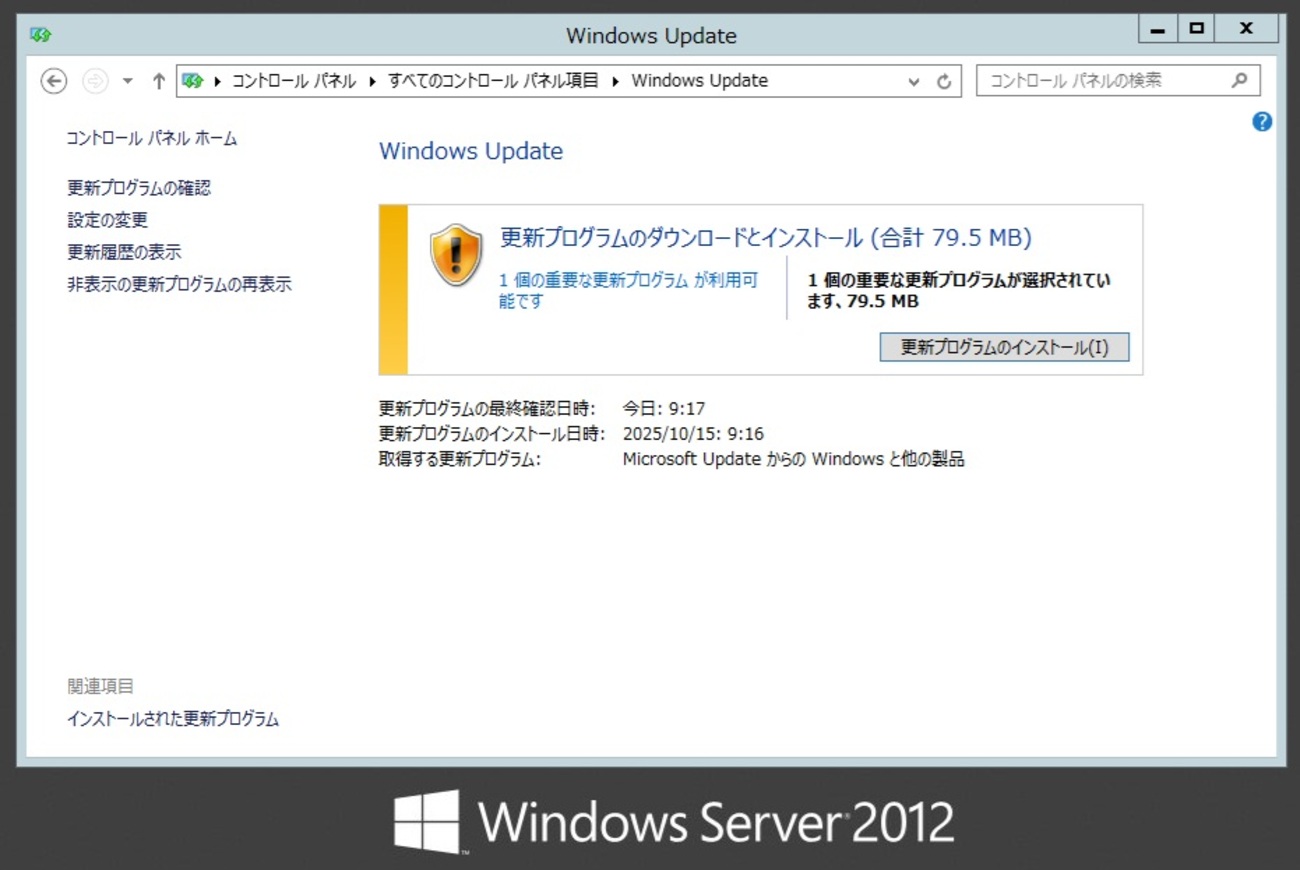Click 非表示の更新プログラムの再表示 link

(179, 284)
